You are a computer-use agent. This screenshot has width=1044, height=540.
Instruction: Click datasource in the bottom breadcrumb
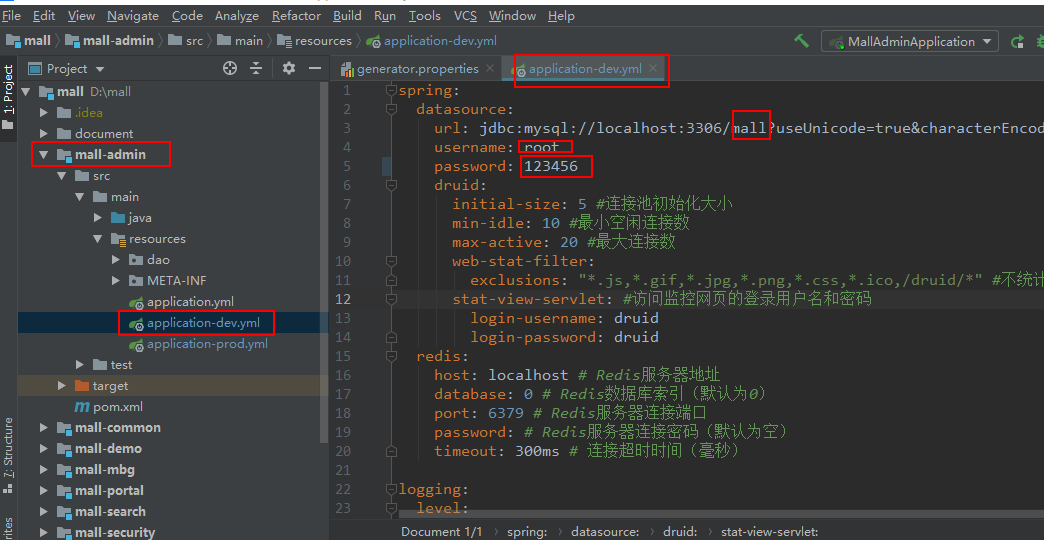(605, 532)
